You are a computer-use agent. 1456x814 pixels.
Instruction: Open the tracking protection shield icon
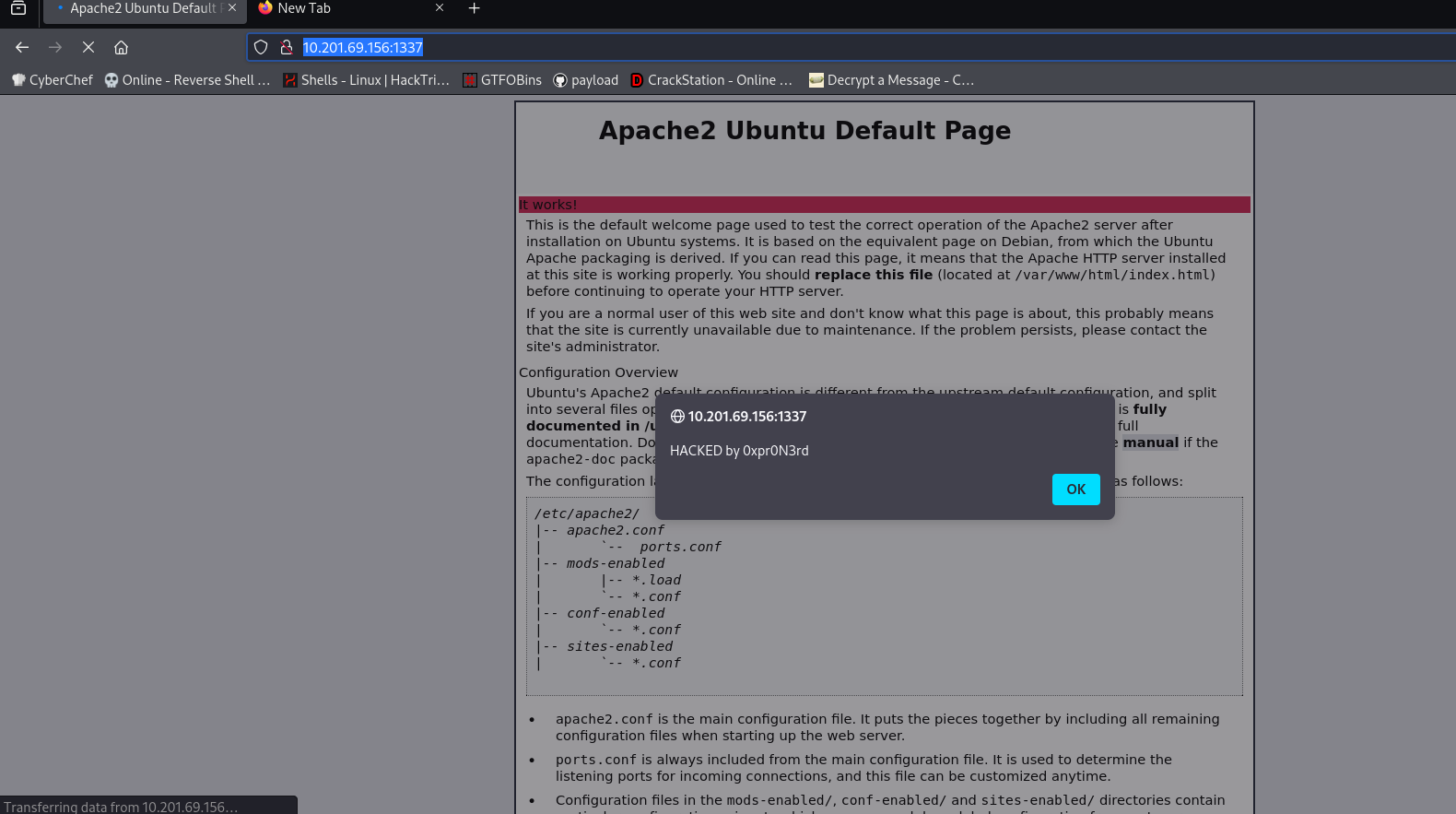pos(261,47)
